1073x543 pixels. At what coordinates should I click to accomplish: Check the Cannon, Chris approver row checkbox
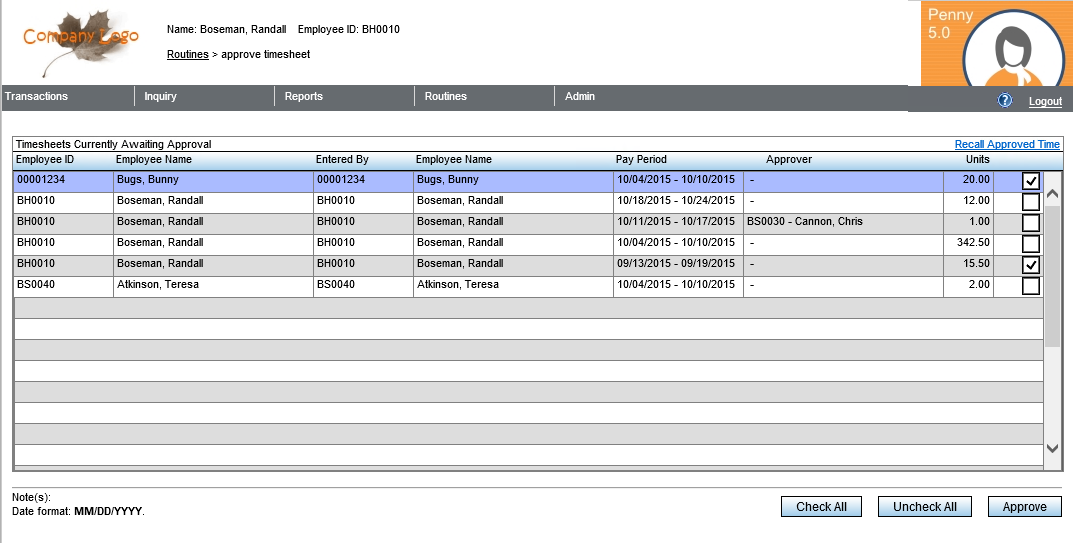(x=1030, y=223)
